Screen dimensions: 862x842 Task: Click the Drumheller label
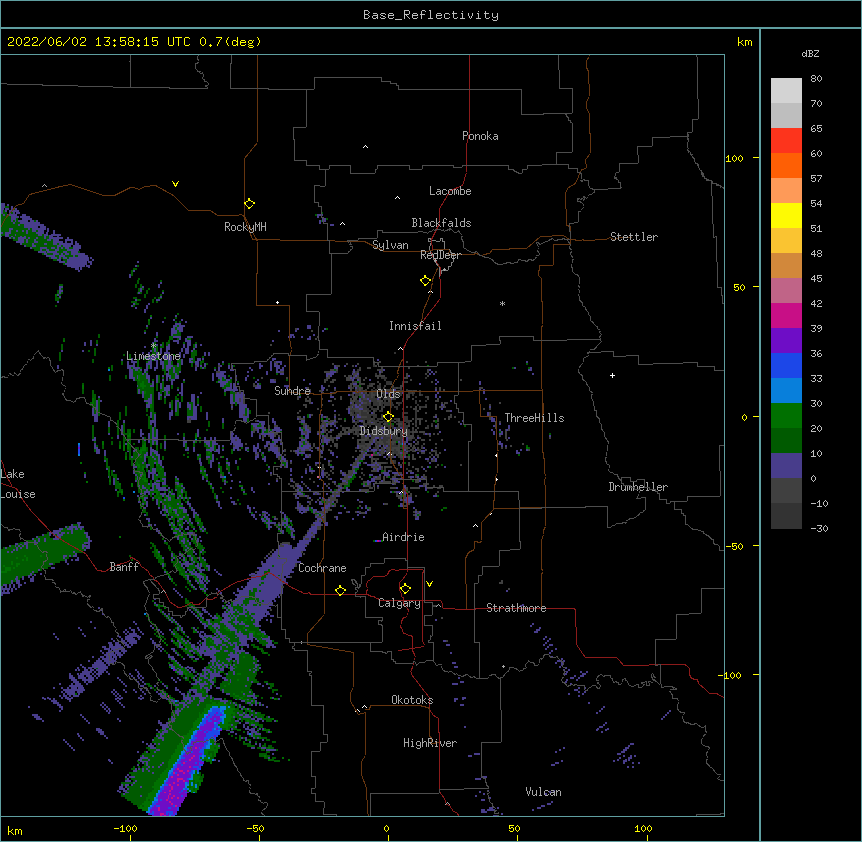[638, 487]
